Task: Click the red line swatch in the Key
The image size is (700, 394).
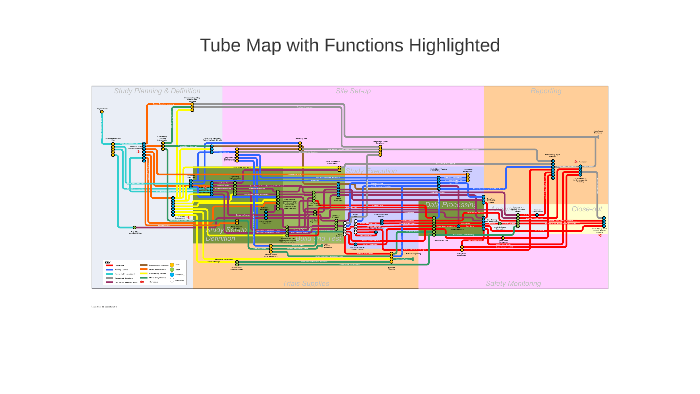Action: click(109, 265)
